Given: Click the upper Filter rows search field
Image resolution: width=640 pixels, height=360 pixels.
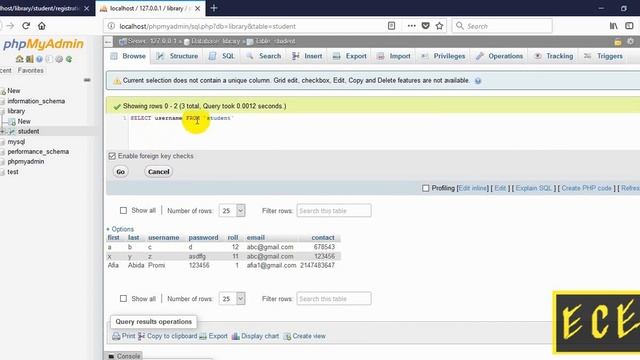Looking at the screenshot, I should [x=334, y=211].
